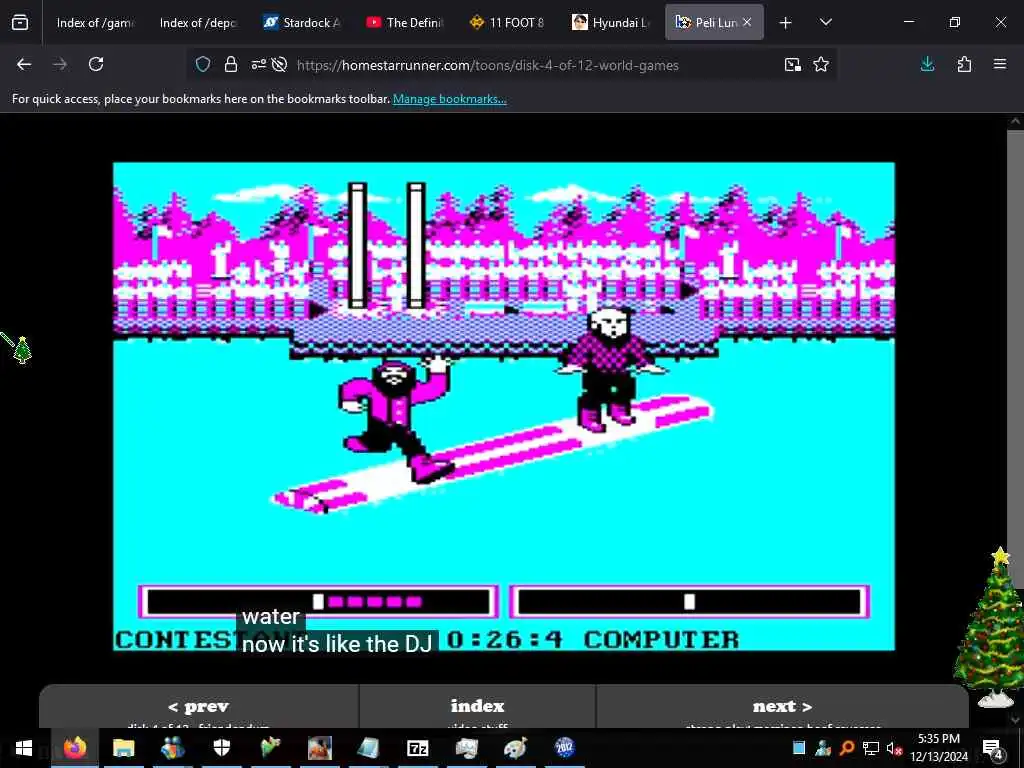This screenshot has width=1024, height=768.
Task: Open a new tab with the plus button
Action: 786,23
